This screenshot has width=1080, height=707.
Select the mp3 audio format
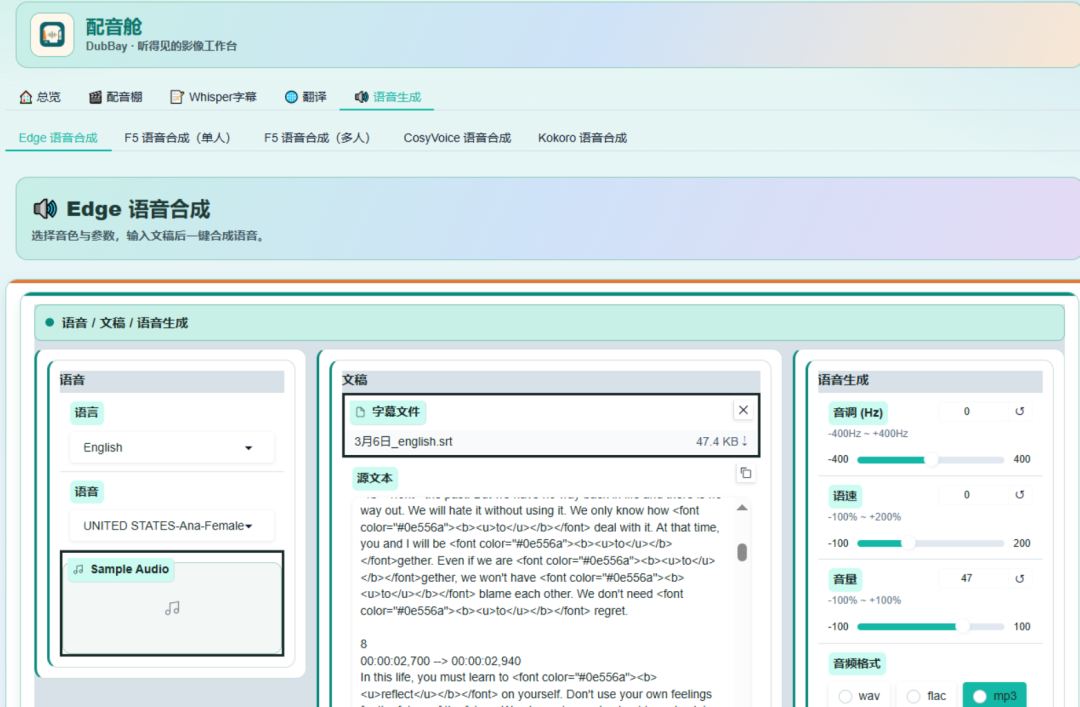point(995,695)
